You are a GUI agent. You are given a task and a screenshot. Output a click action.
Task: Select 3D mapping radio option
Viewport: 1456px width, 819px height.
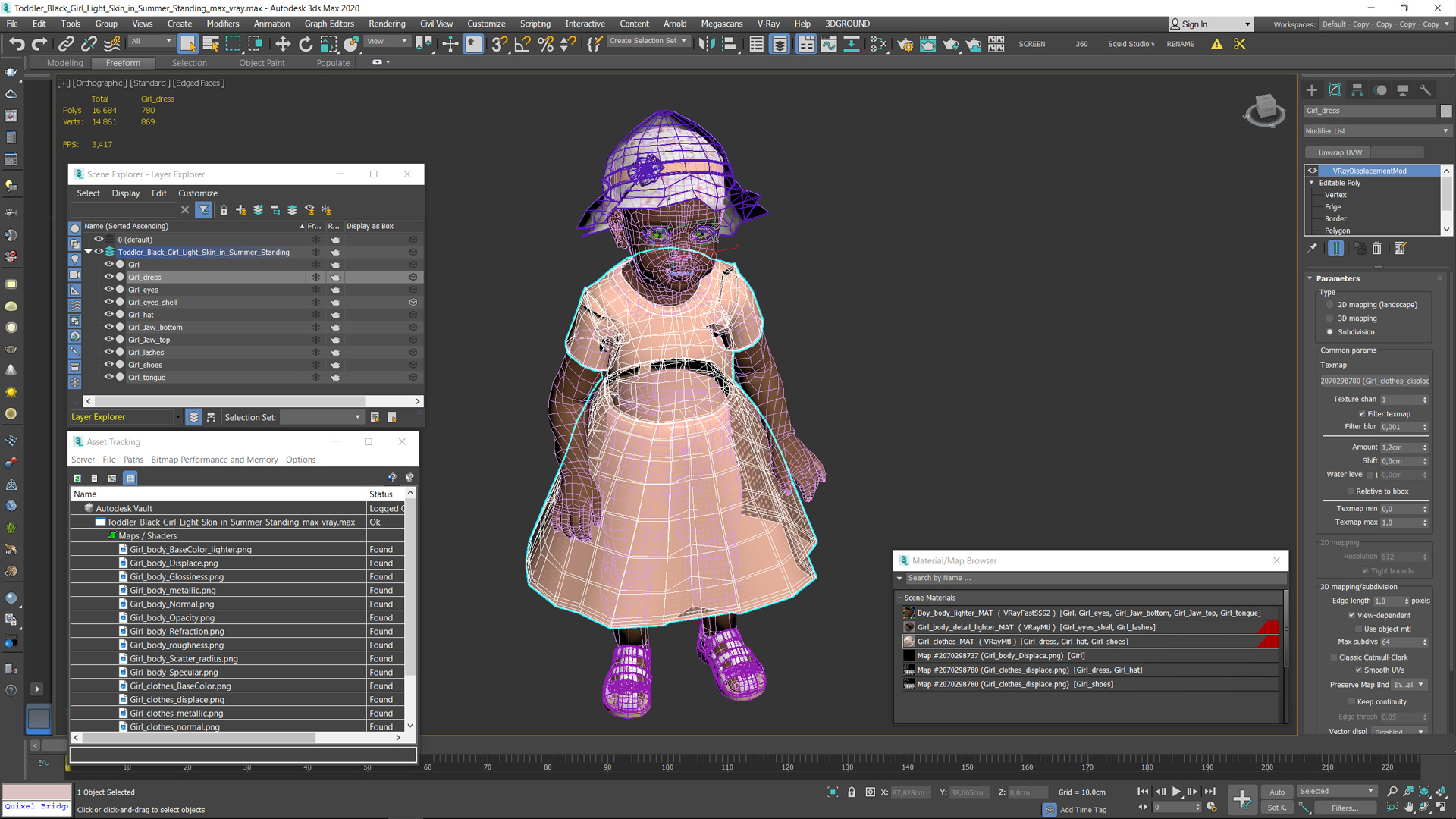point(1329,318)
